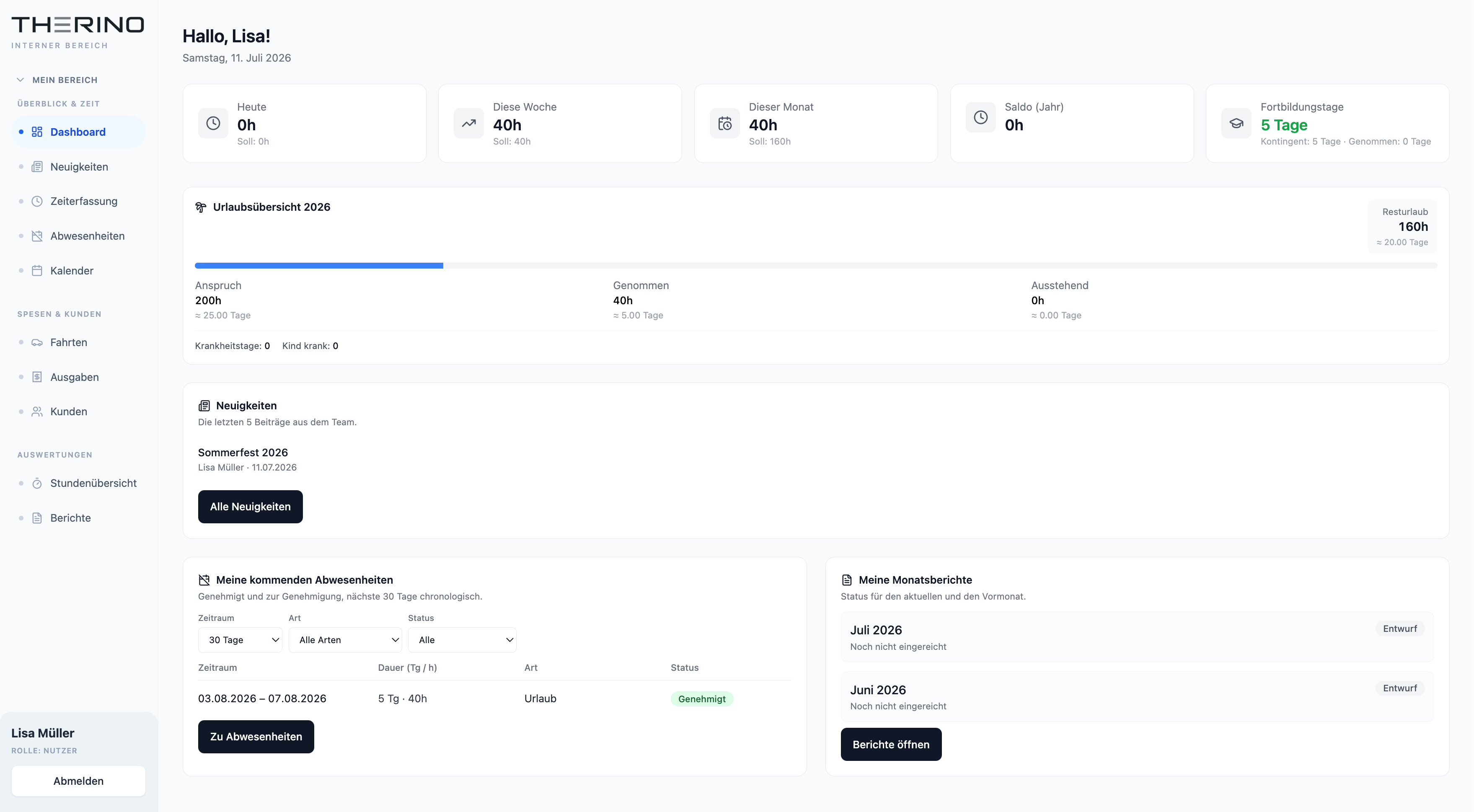This screenshot has height=812, width=1474.
Task: Click the Berichte öffnen button
Action: point(891,745)
